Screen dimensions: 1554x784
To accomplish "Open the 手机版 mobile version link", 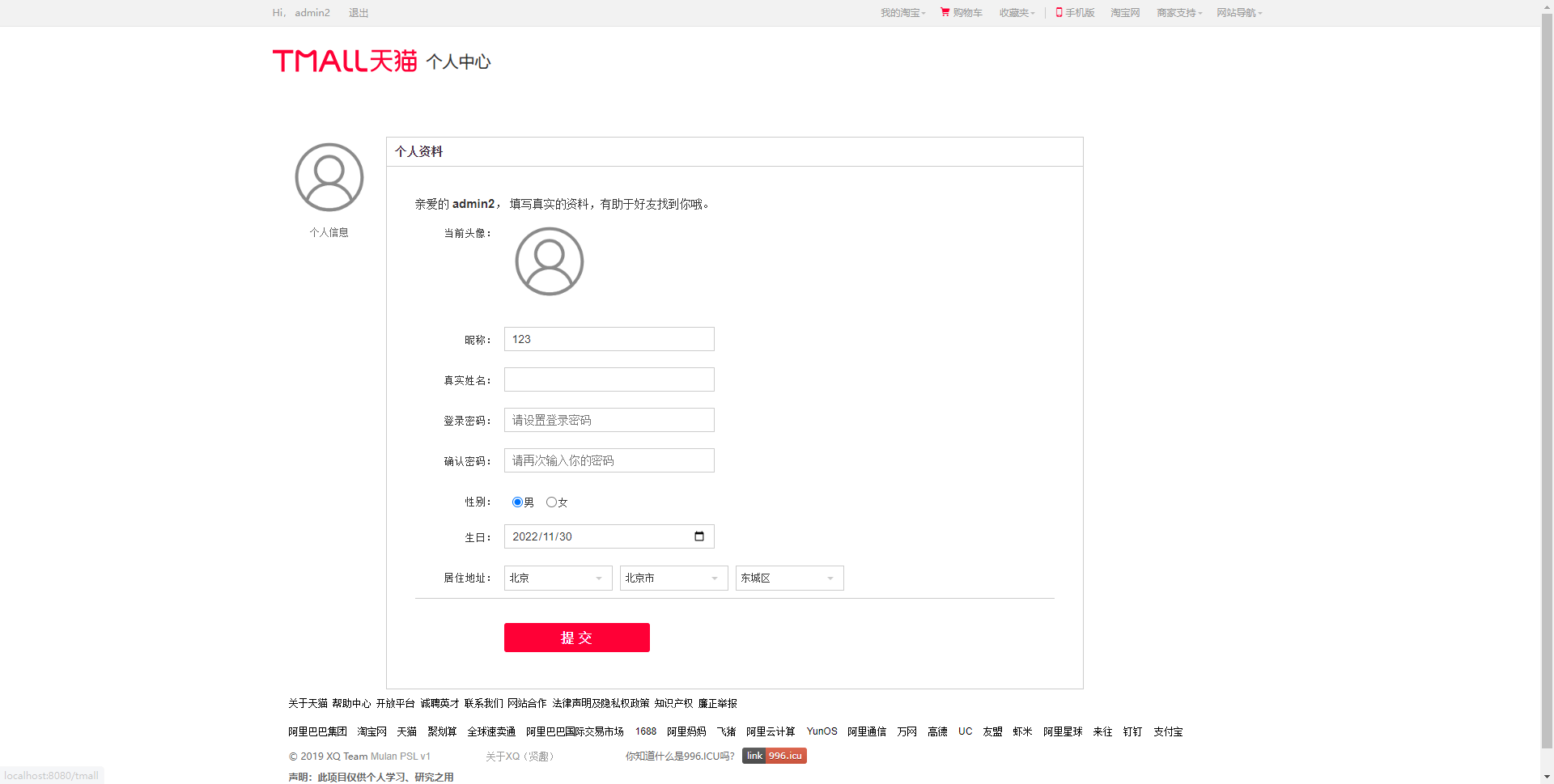I will coord(1075,13).
